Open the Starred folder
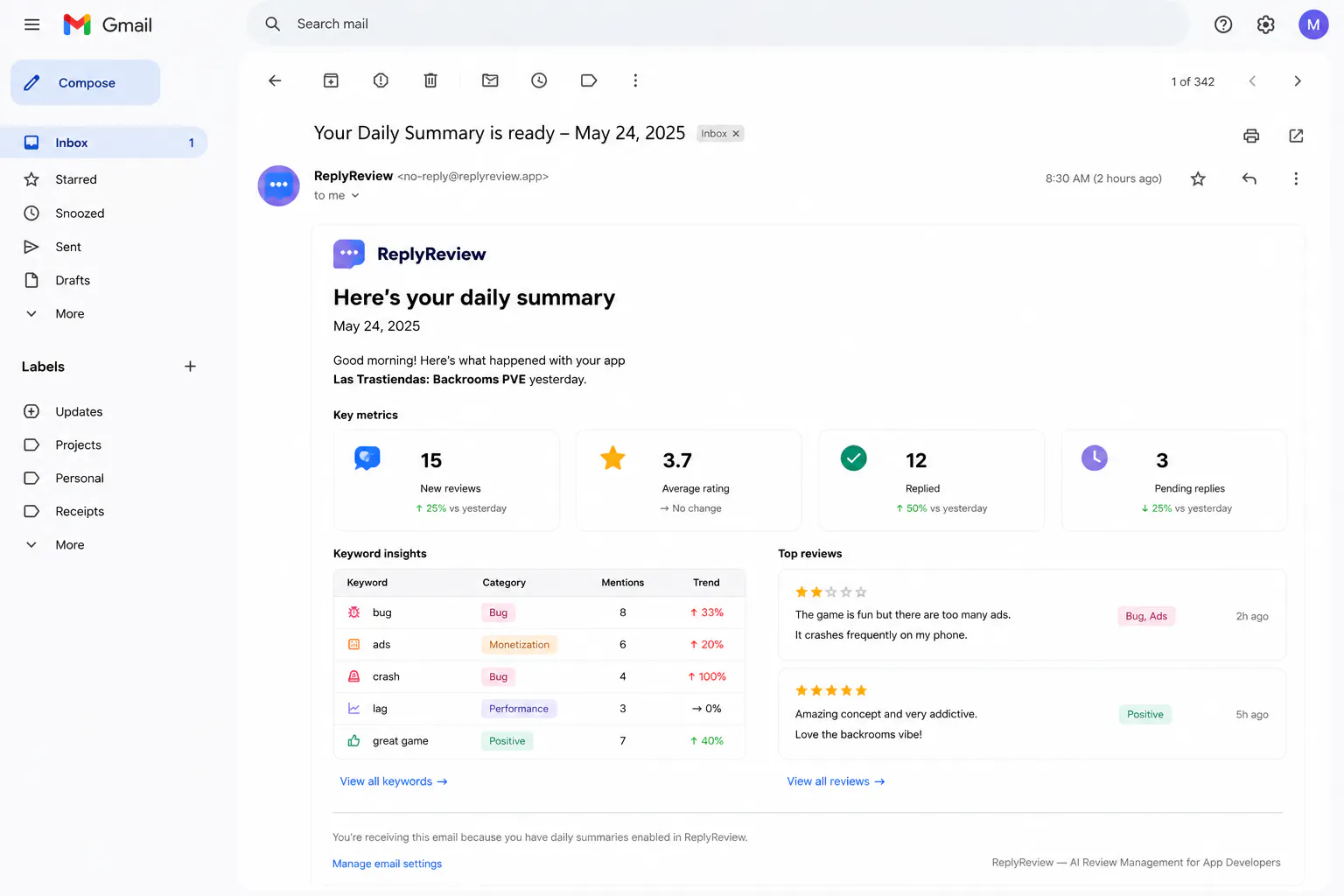This screenshot has height=896, width=1344. coord(76,179)
